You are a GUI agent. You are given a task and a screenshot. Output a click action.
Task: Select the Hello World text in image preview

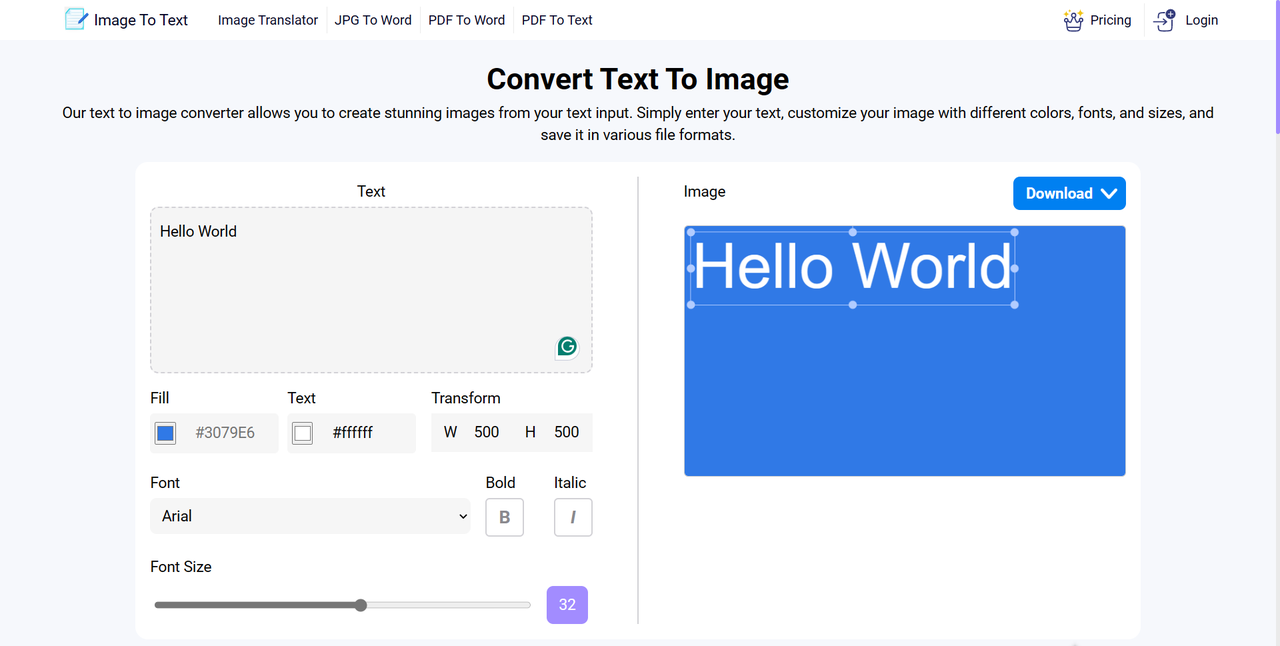(x=853, y=268)
